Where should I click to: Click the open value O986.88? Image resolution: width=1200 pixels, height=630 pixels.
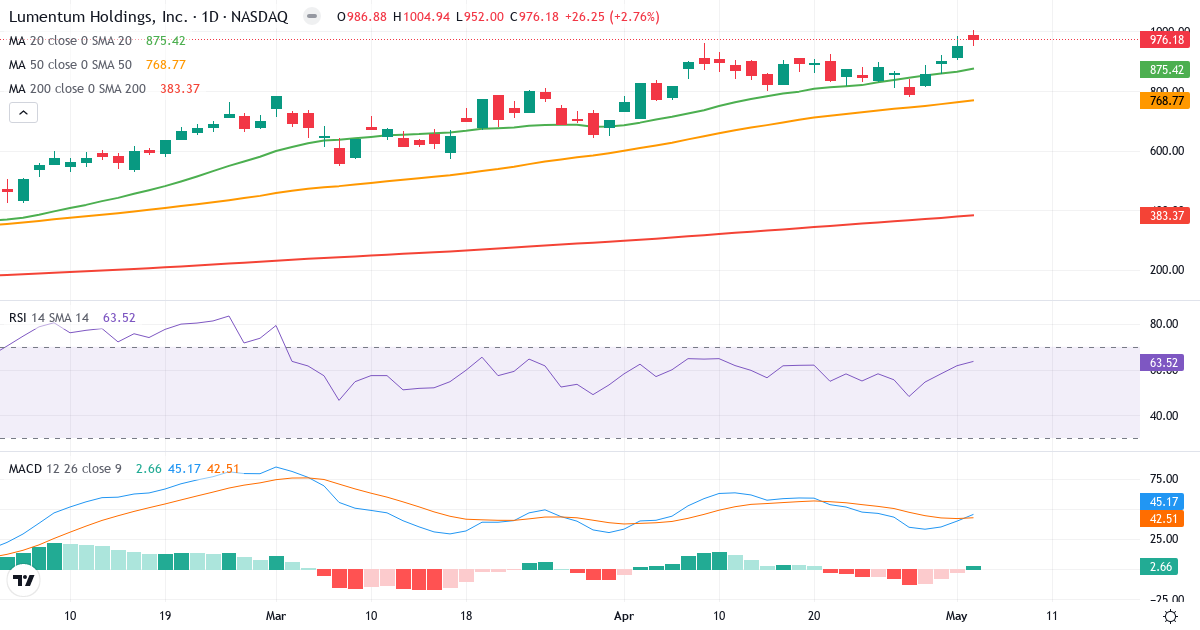(x=363, y=17)
